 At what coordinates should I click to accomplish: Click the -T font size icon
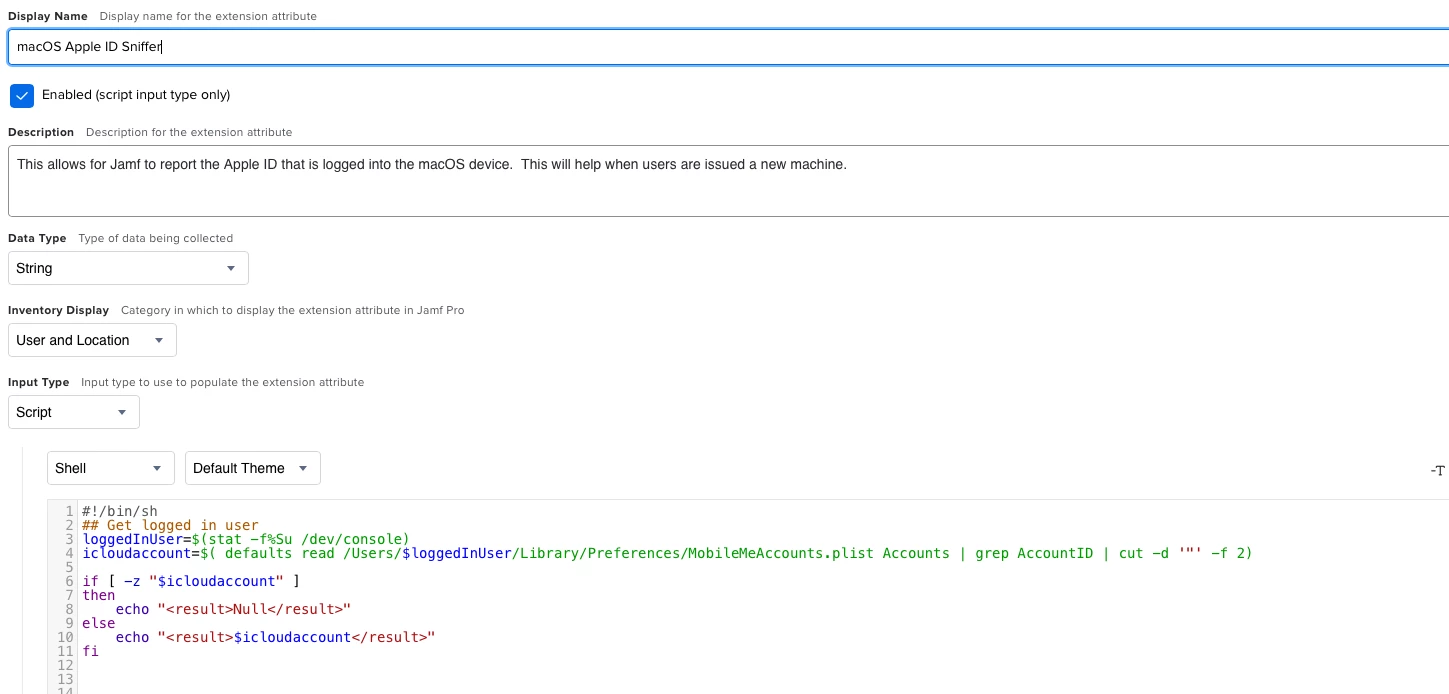pos(1437,470)
